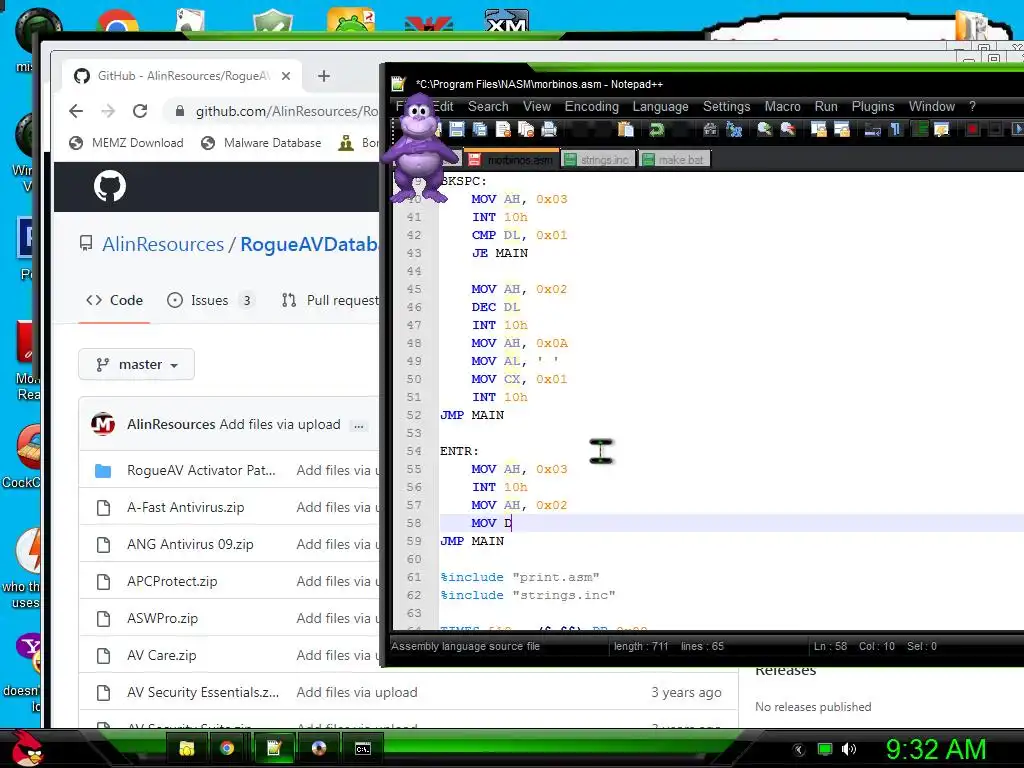Screen dimensions: 1024x768
Task: Switch to the morbinos.asm tab
Action: (x=512, y=159)
